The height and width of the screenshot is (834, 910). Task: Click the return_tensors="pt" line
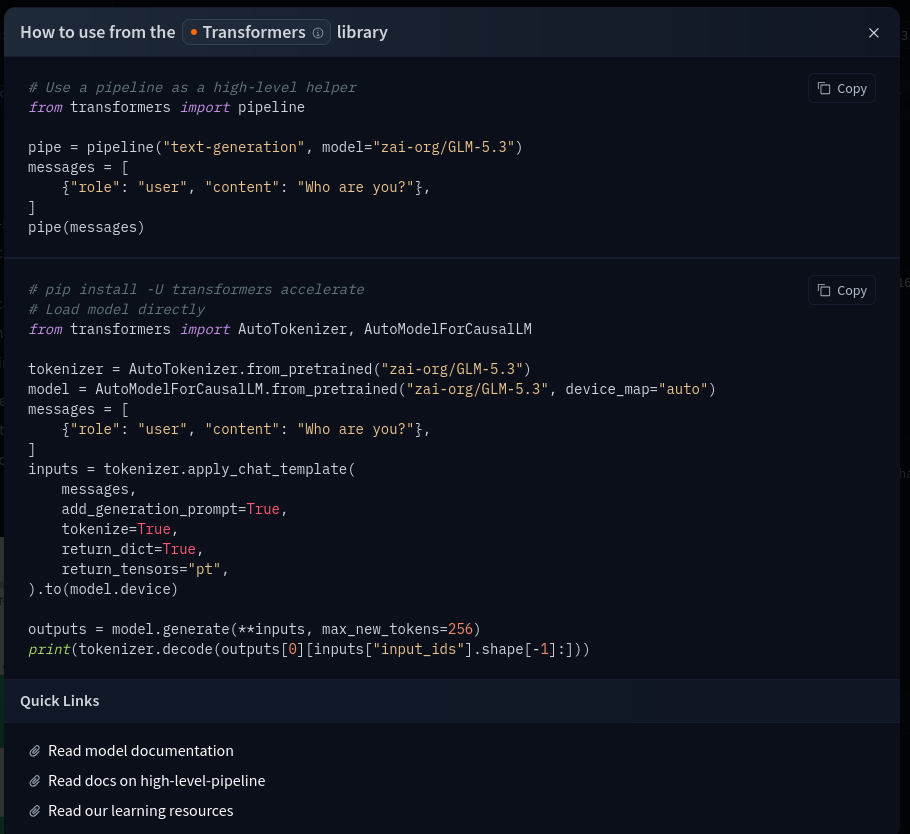tap(145, 569)
